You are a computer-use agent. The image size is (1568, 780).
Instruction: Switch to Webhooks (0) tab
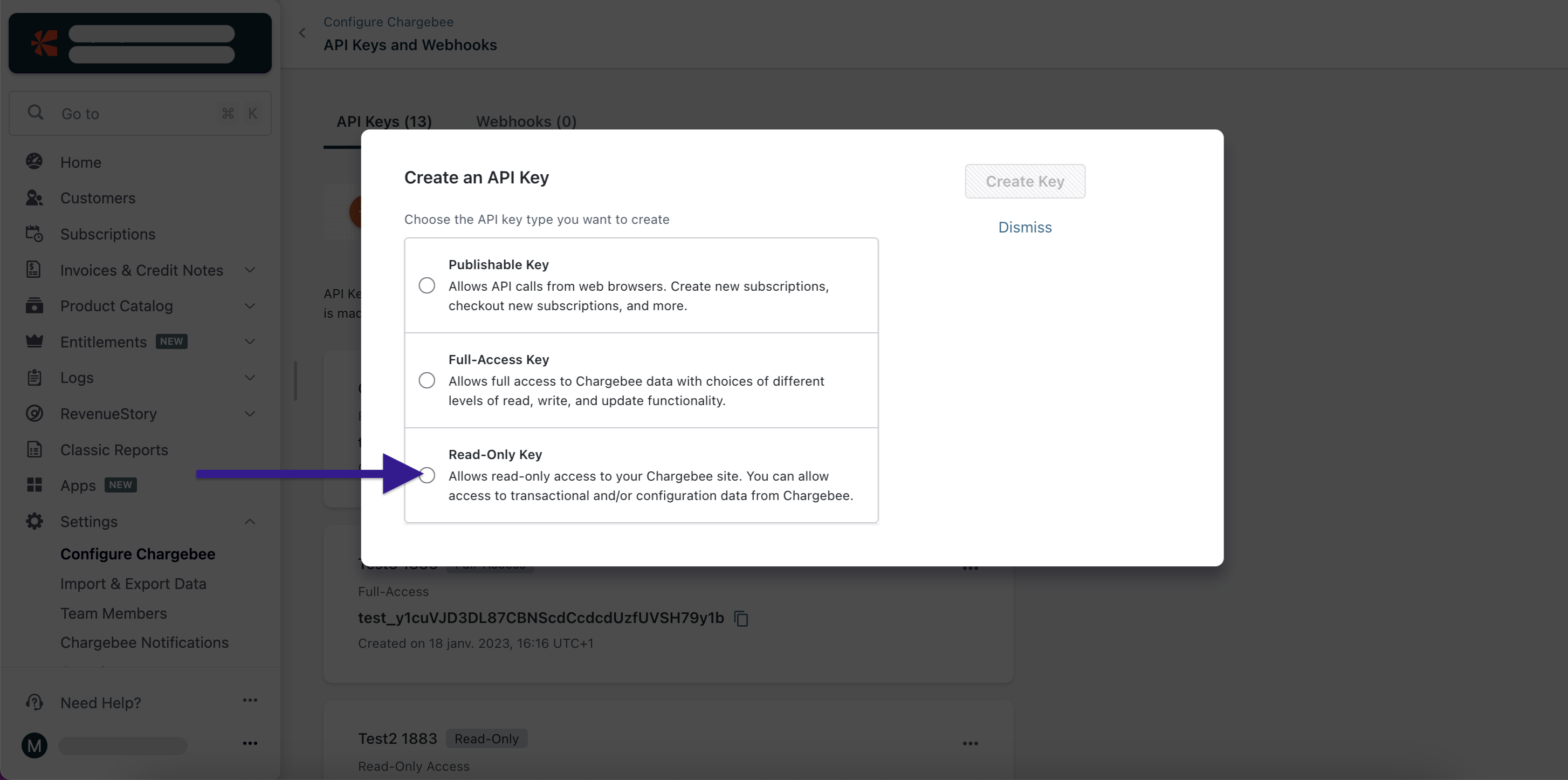pos(526,121)
